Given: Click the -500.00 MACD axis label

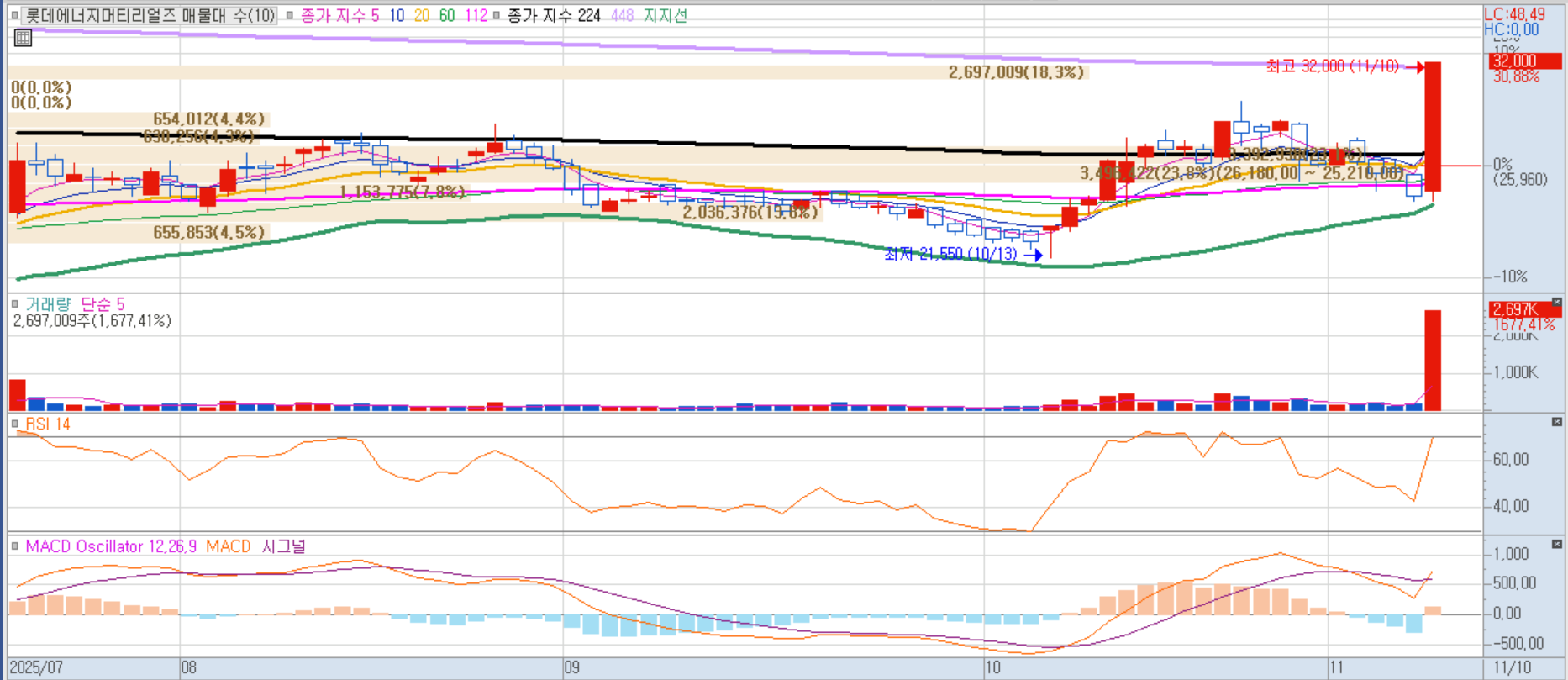Looking at the screenshot, I should [1517, 644].
